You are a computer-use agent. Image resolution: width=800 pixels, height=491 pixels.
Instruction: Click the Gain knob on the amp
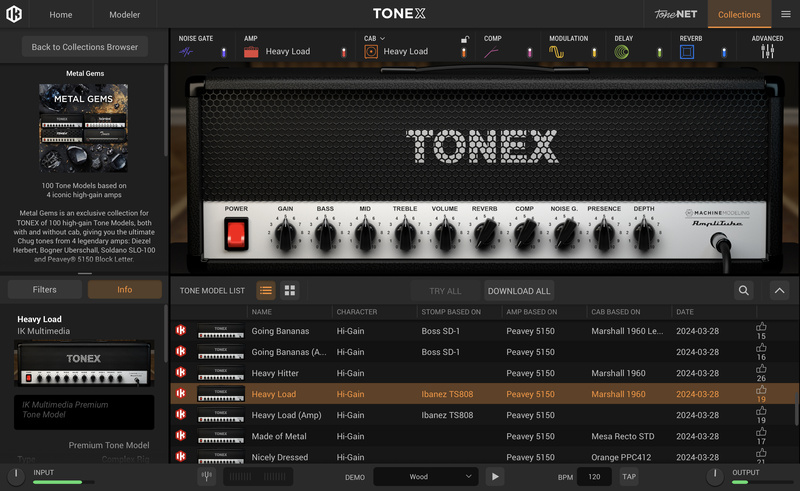point(285,236)
